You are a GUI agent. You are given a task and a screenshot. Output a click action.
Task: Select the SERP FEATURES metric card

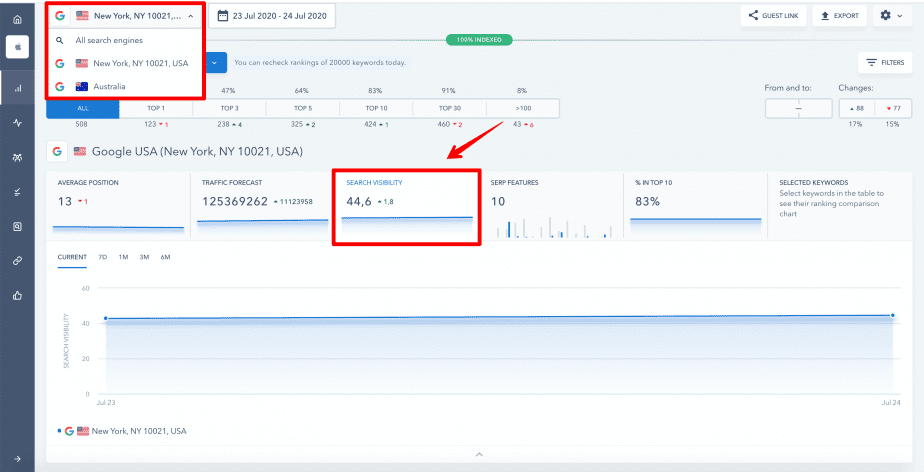click(551, 205)
